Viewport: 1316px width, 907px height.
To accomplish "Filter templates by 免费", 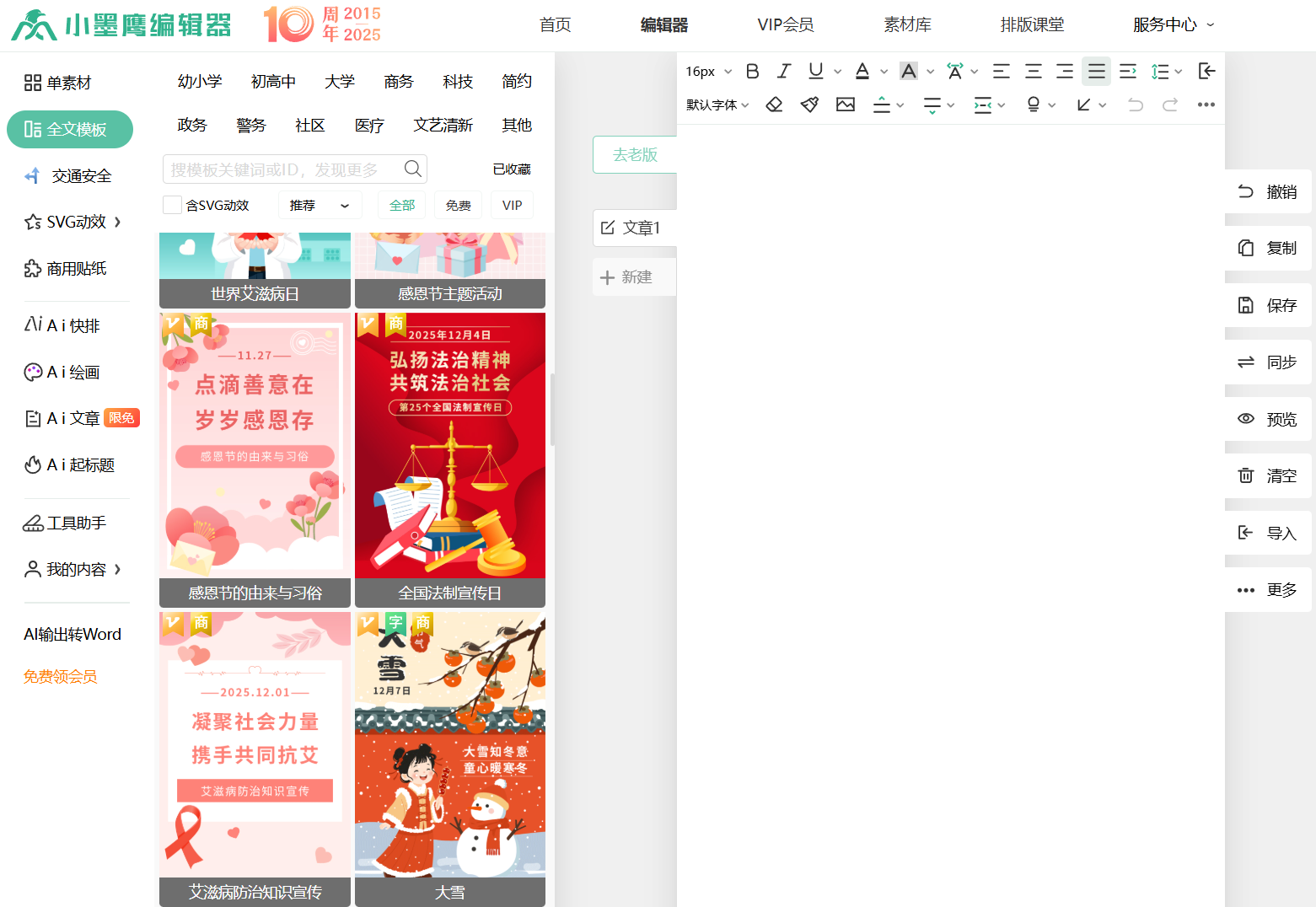I will 458,205.
